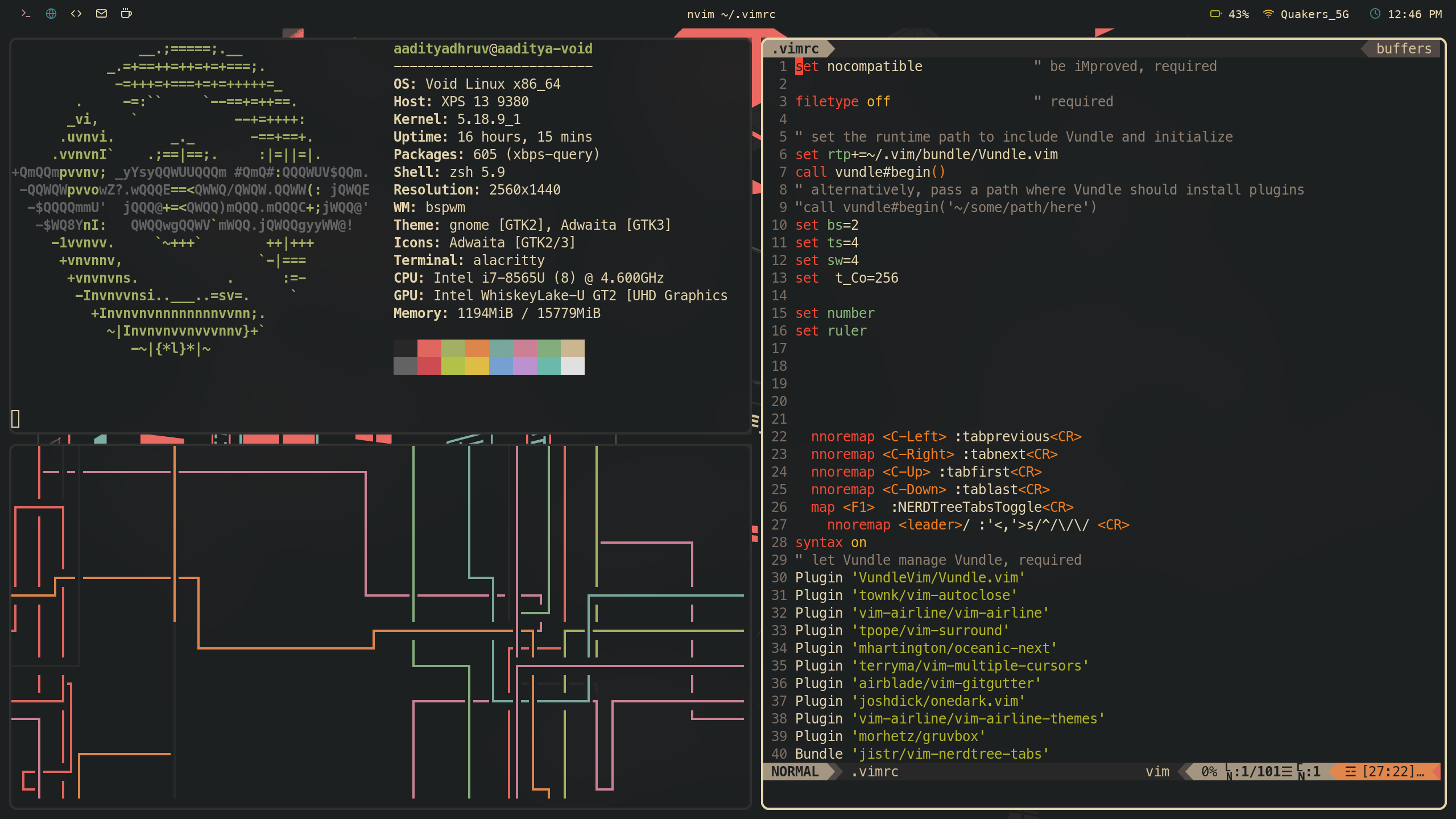The height and width of the screenshot is (819, 1456).
Task: Click Plugin 'terryma/vim-multiple-cursors' line
Action: pos(942,666)
